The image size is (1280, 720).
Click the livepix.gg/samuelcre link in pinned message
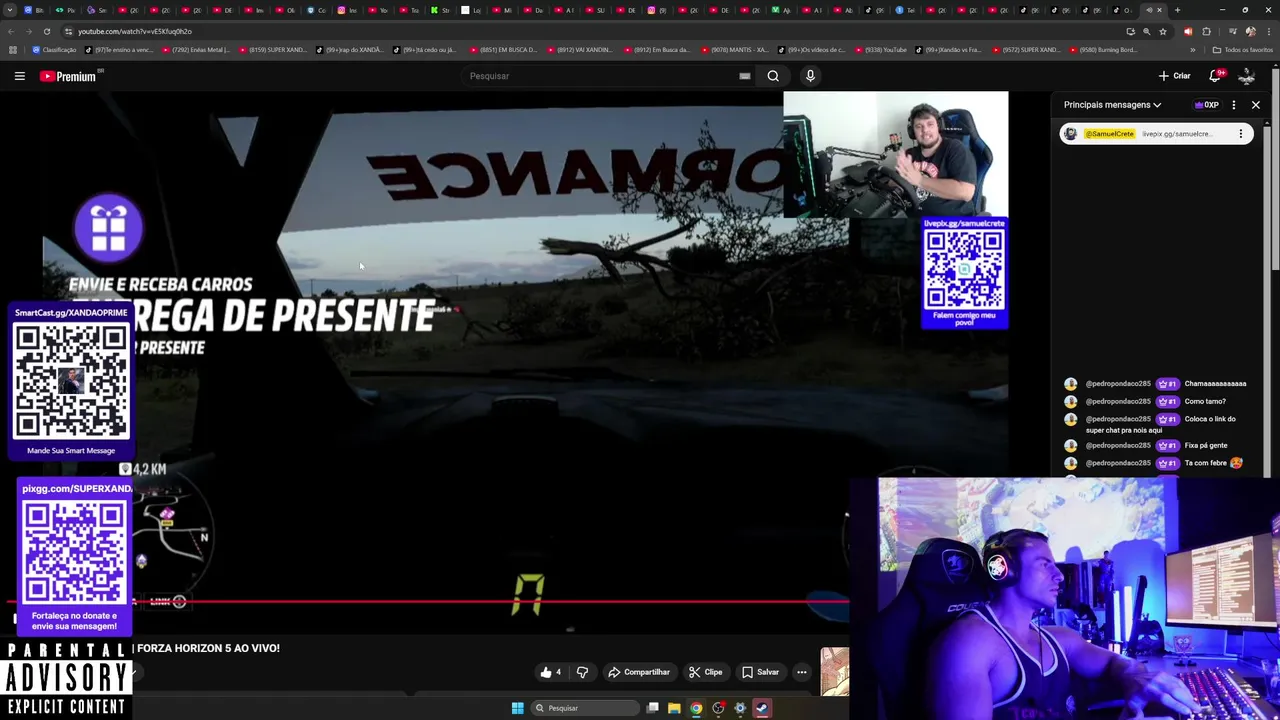tap(1177, 134)
